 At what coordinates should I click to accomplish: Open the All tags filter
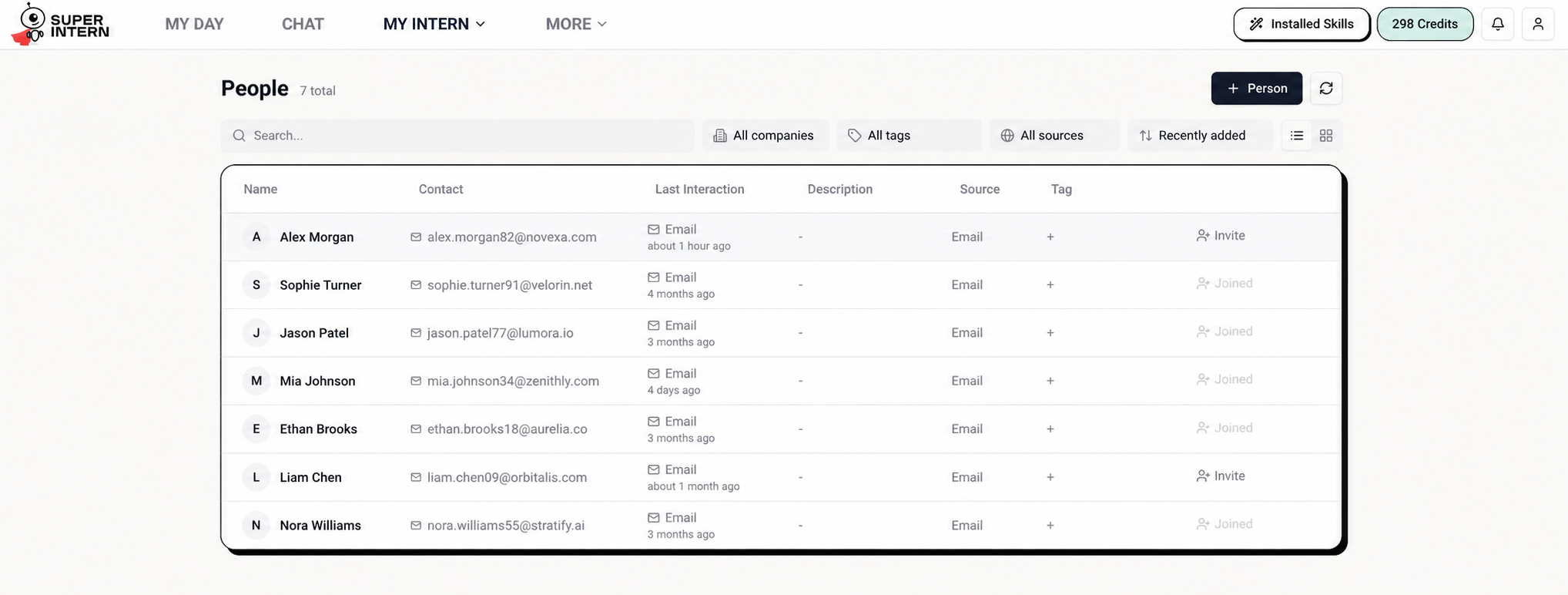point(909,136)
